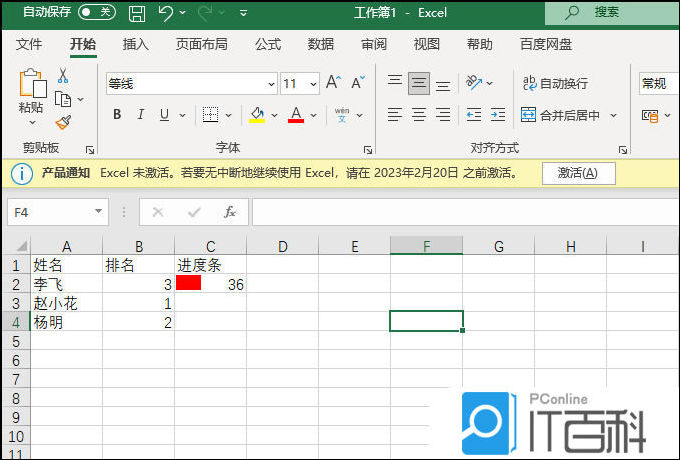
Task: Click the Orientation text rotation icon
Action: point(474,82)
